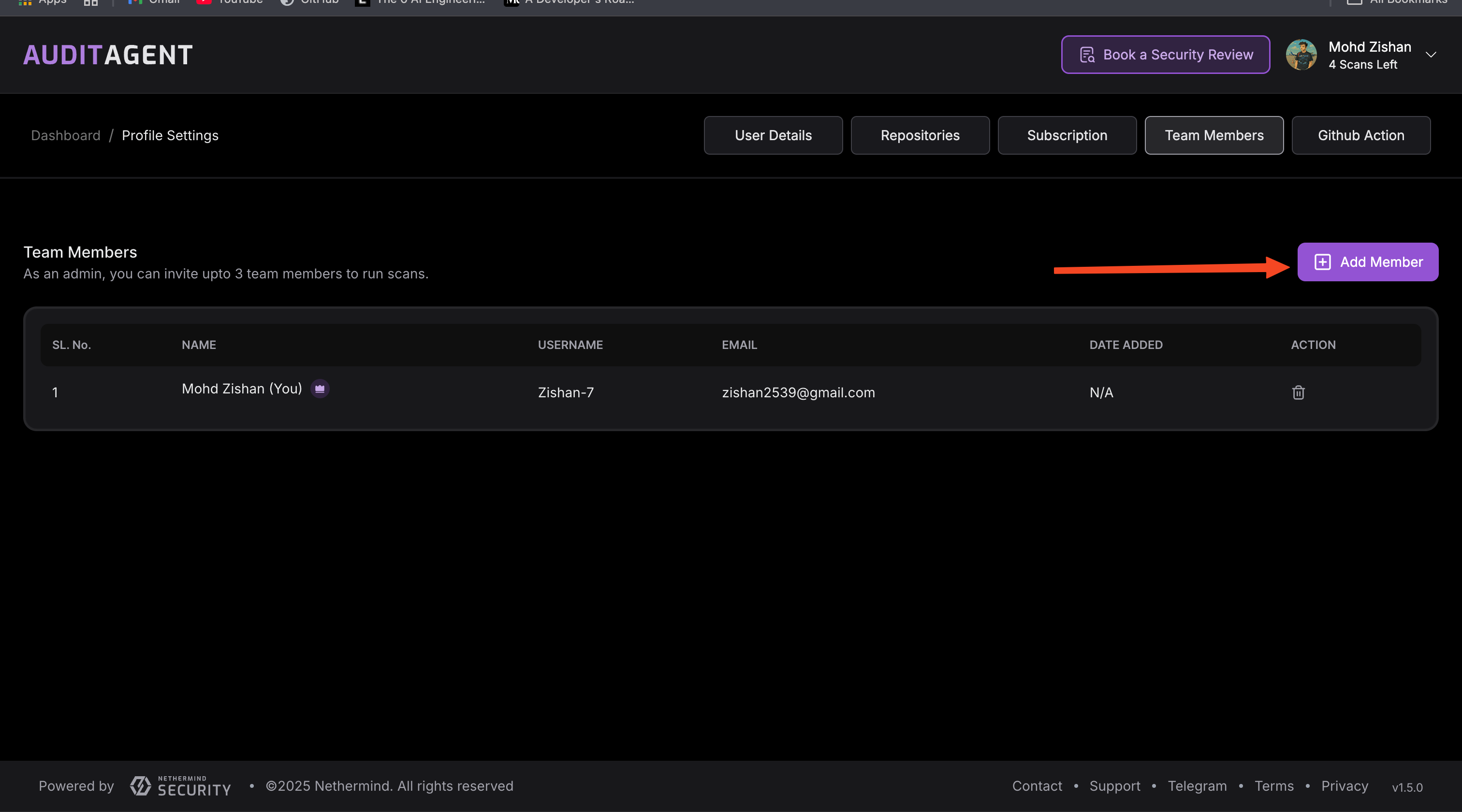Open the Telegram footer link
This screenshot has height=812, width=1462.
tap(1197, 786)
